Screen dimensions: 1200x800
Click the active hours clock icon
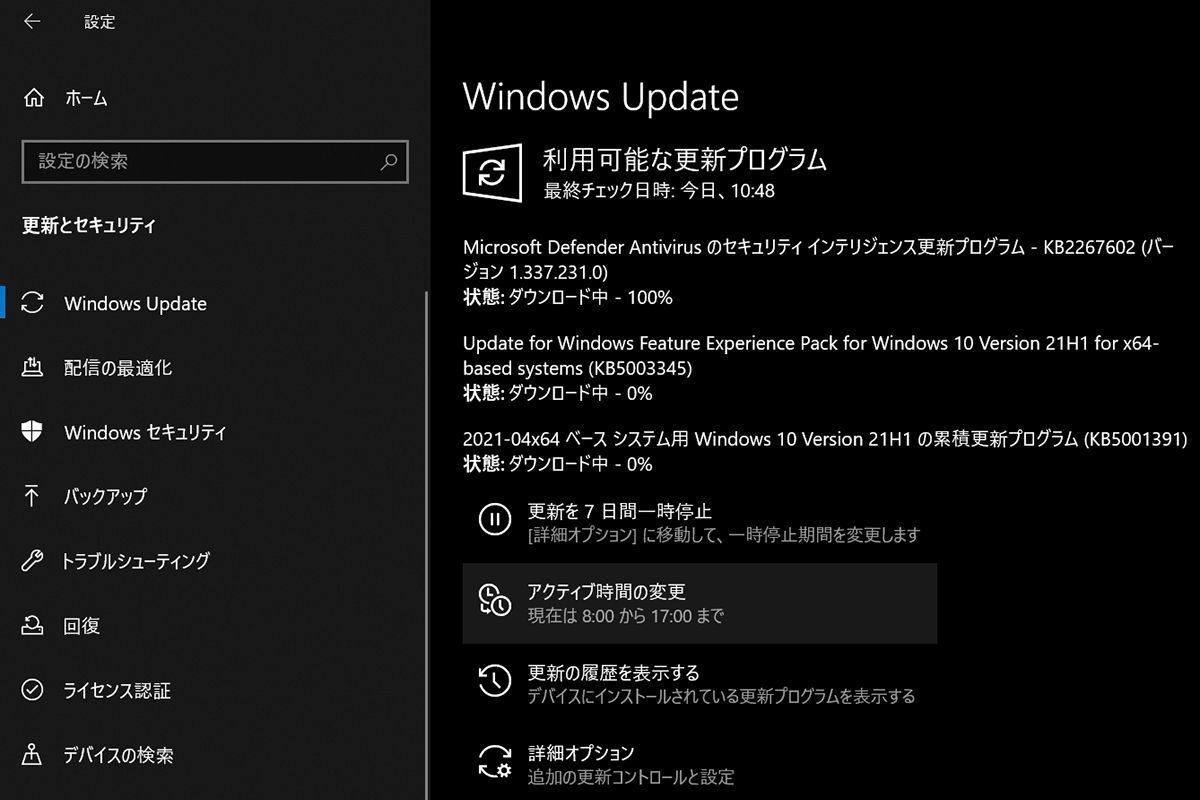(495, 600)
